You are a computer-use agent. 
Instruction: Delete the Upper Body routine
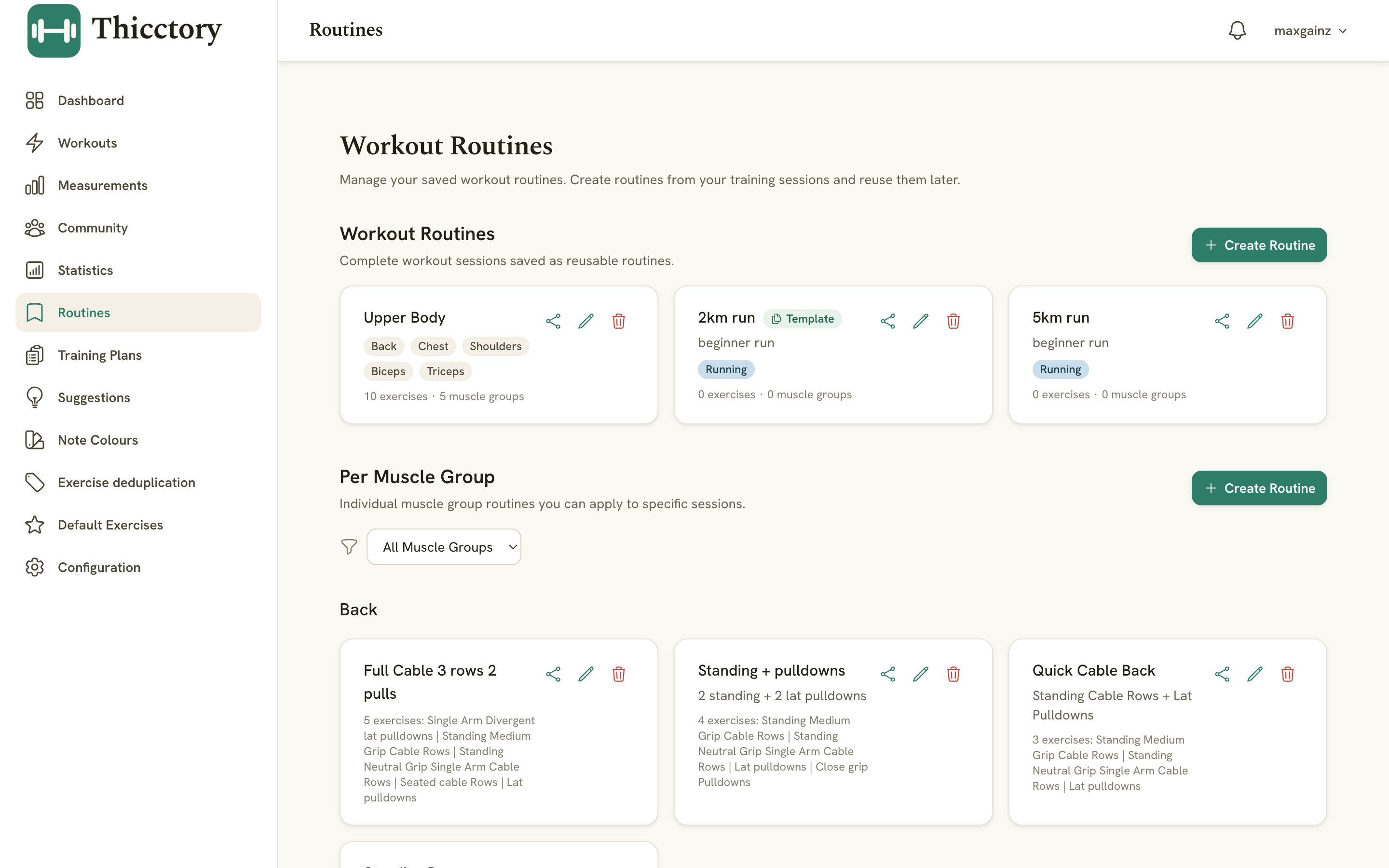(x=618, y=321)
